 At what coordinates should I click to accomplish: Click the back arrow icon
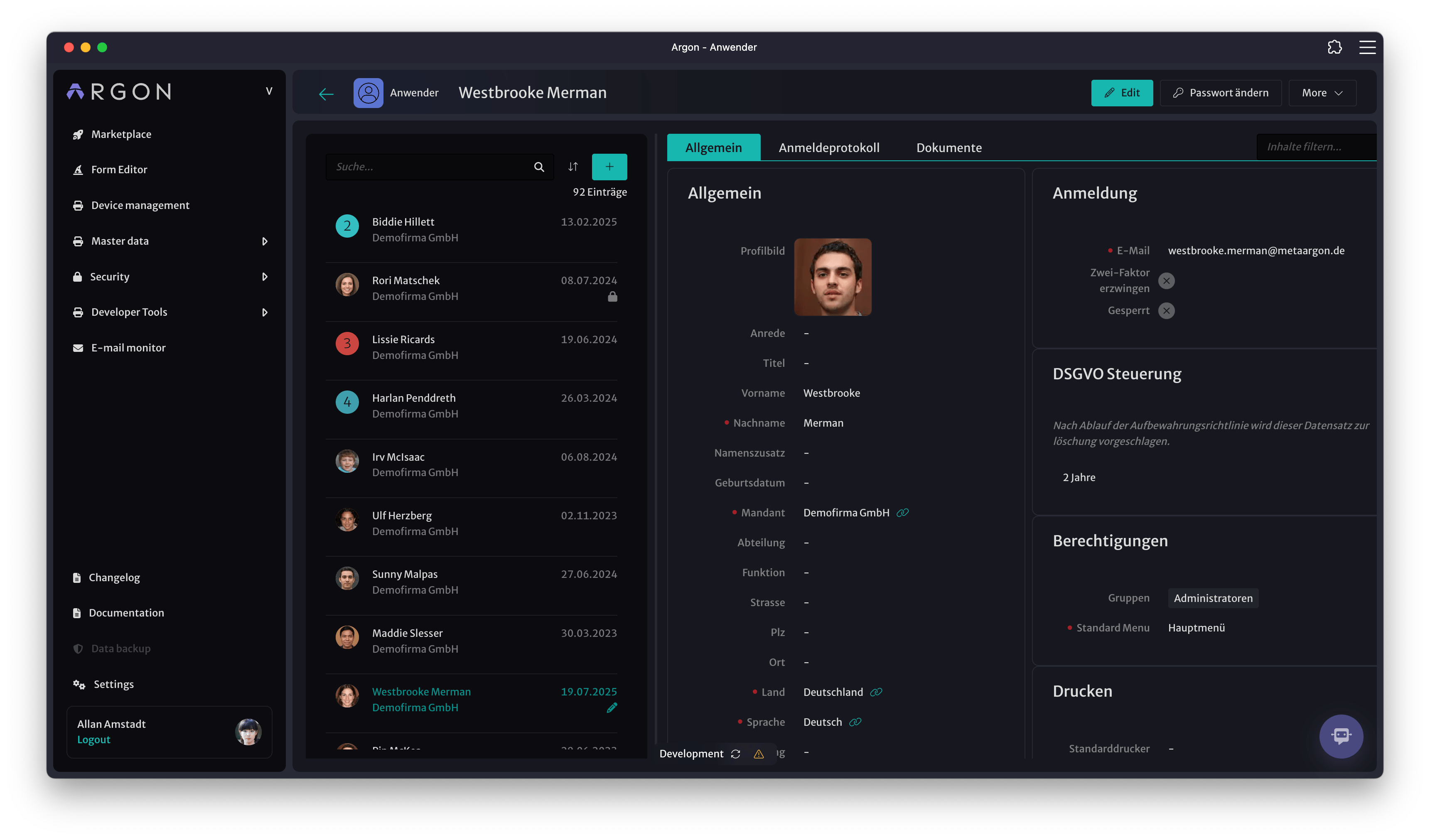pyautogui.click(x=326, y=93)
